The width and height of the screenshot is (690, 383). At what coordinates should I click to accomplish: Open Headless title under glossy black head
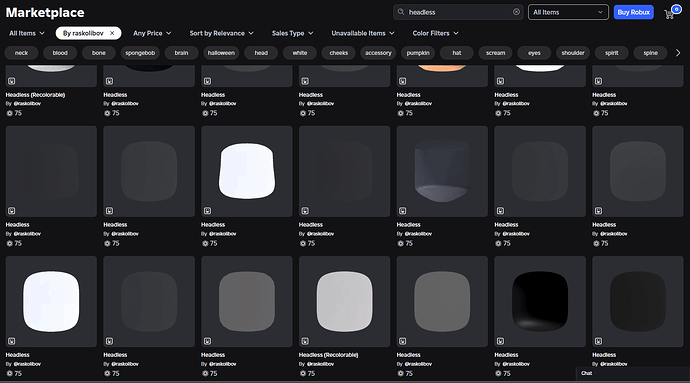click(x=506, y=355)
